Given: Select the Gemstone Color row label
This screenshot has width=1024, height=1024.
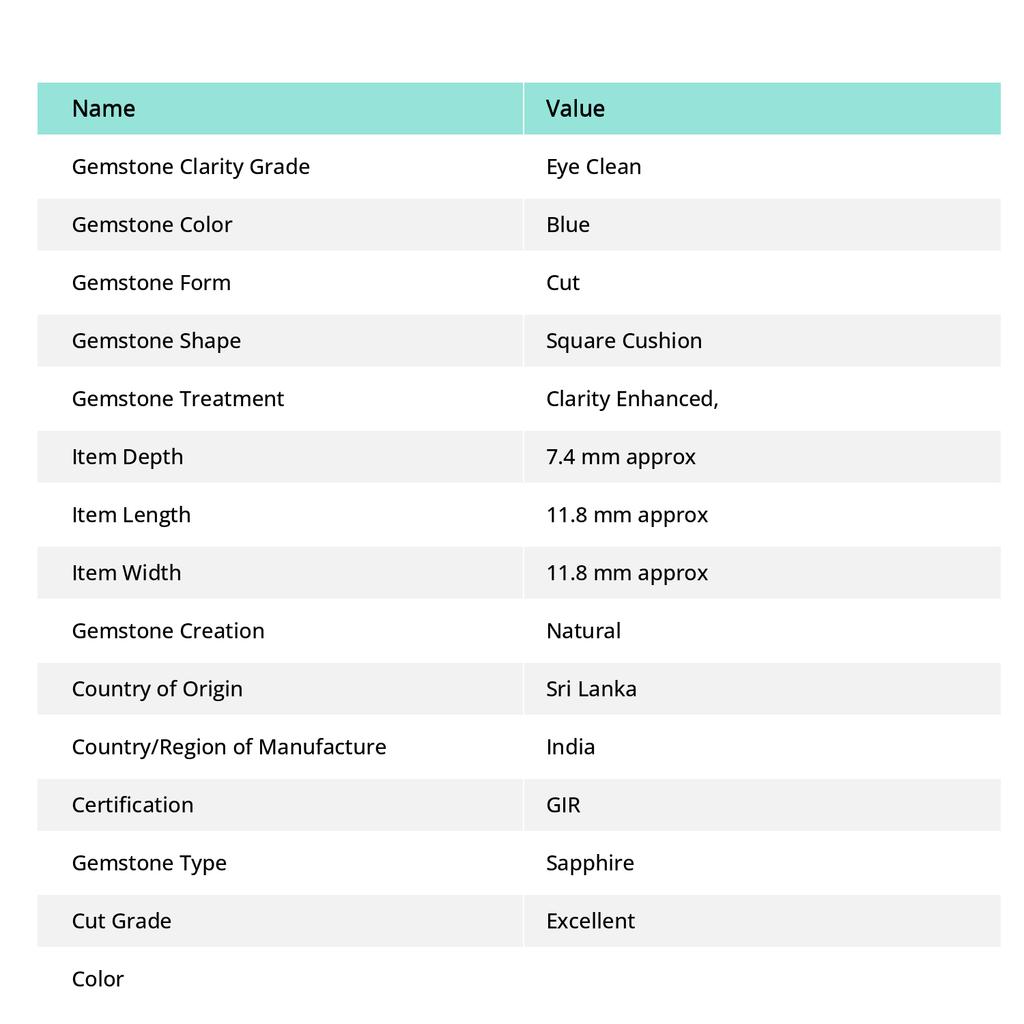Looking at the screenshot, I should (152, 225).
